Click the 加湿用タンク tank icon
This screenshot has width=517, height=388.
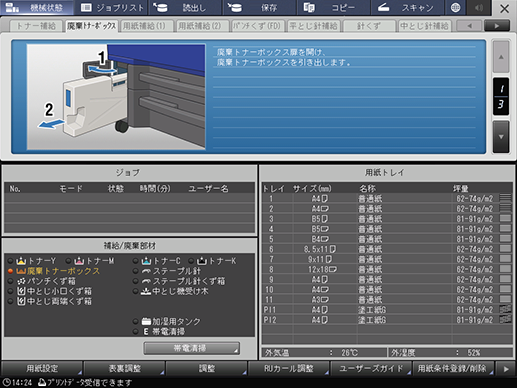(x=146, y=321)
